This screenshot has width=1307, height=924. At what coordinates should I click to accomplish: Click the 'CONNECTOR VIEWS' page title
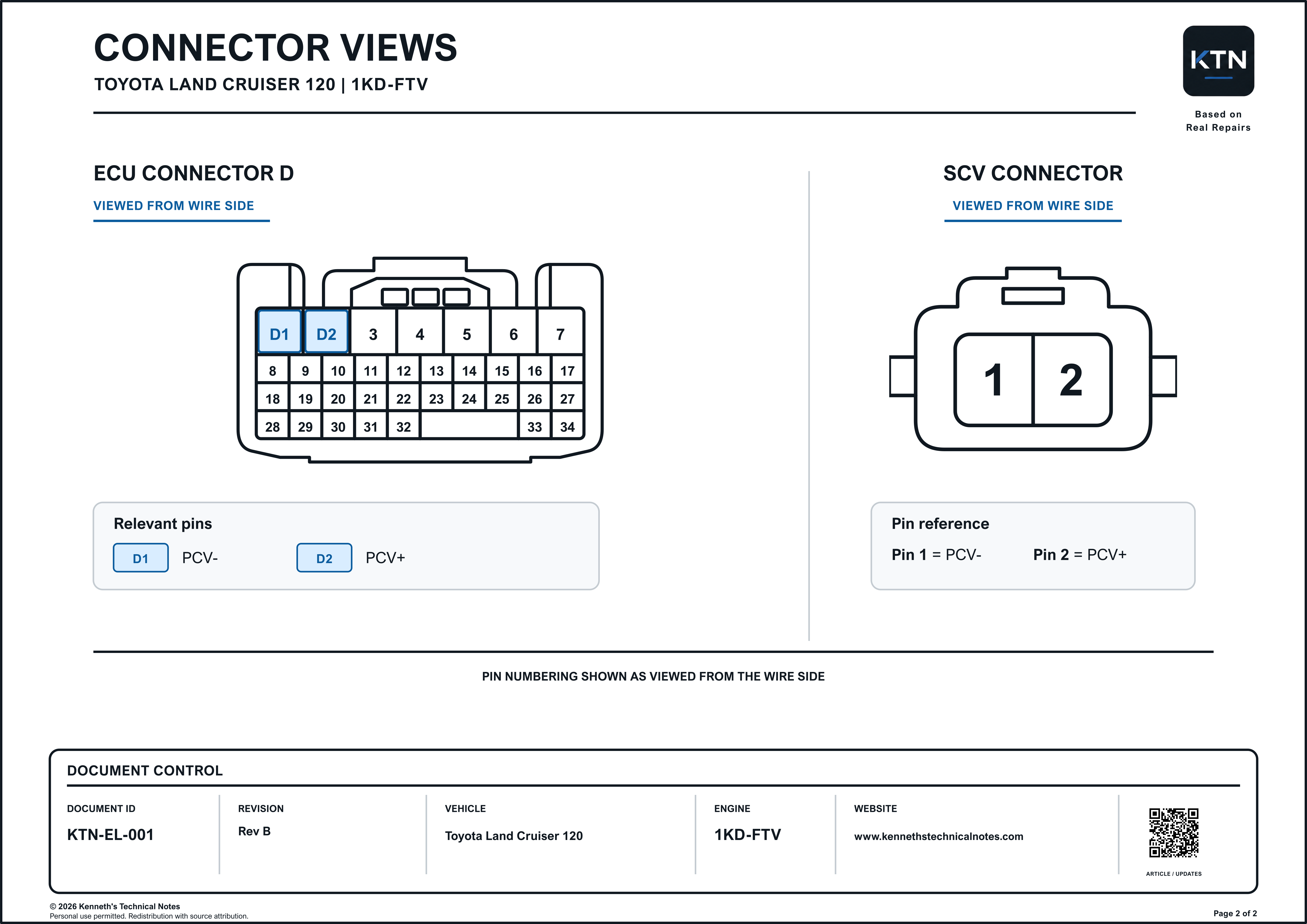(276, 47)
